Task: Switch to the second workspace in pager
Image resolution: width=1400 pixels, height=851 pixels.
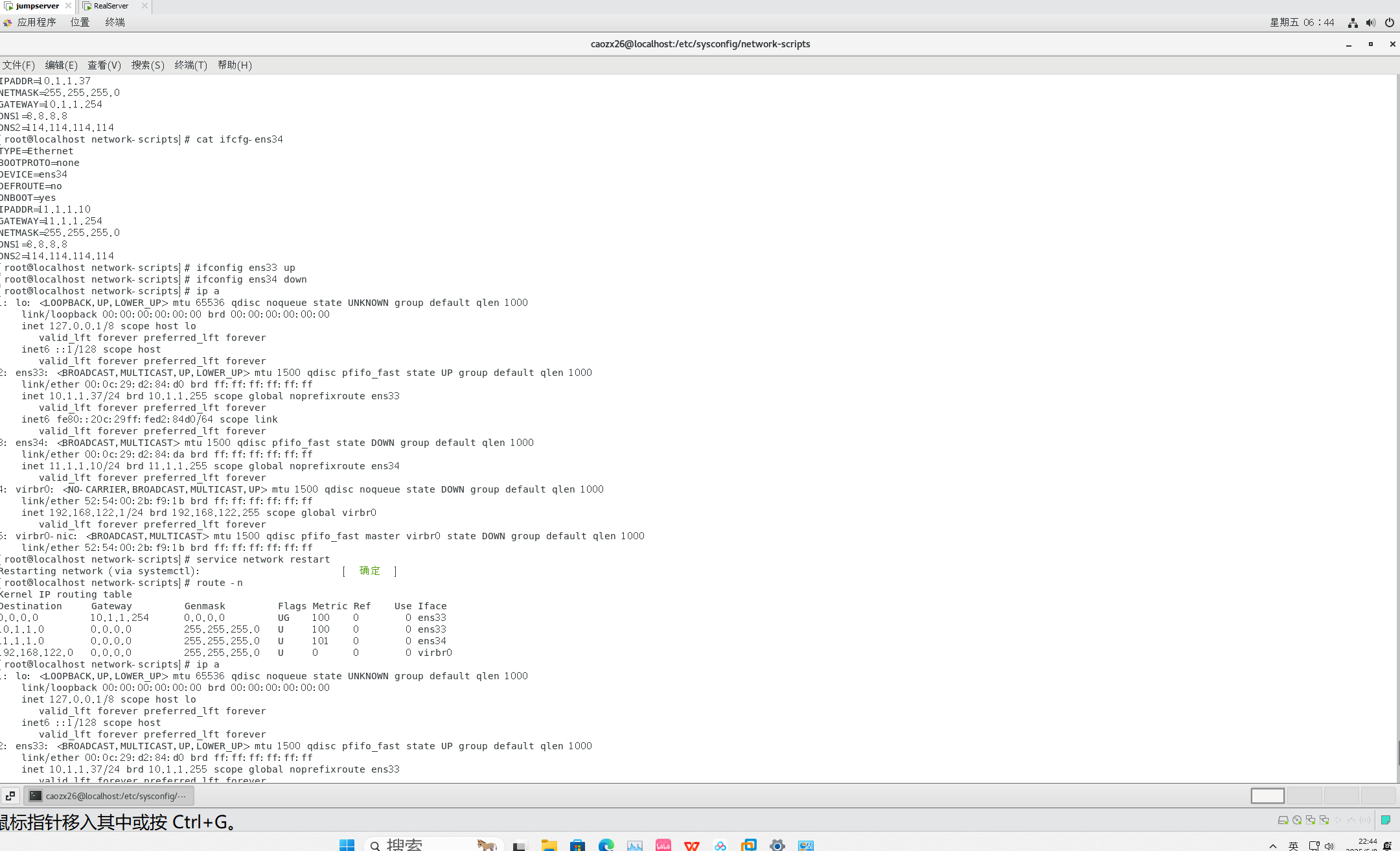Action: point(1304,795)
